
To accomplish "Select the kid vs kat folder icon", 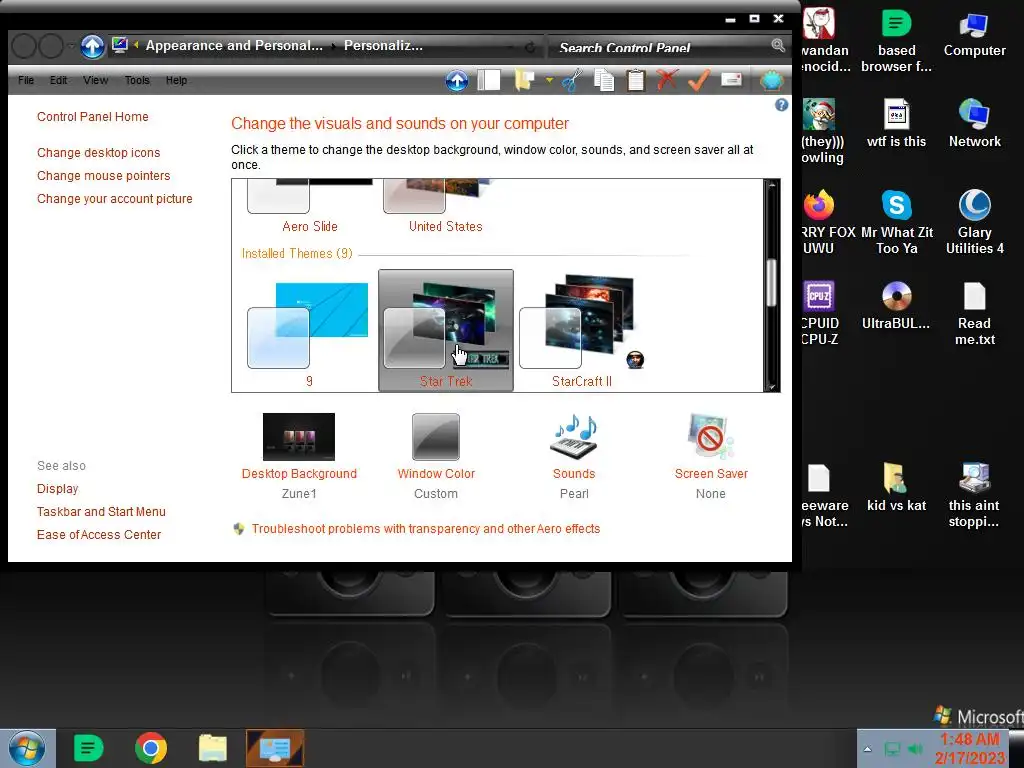I will click(897, 487).
